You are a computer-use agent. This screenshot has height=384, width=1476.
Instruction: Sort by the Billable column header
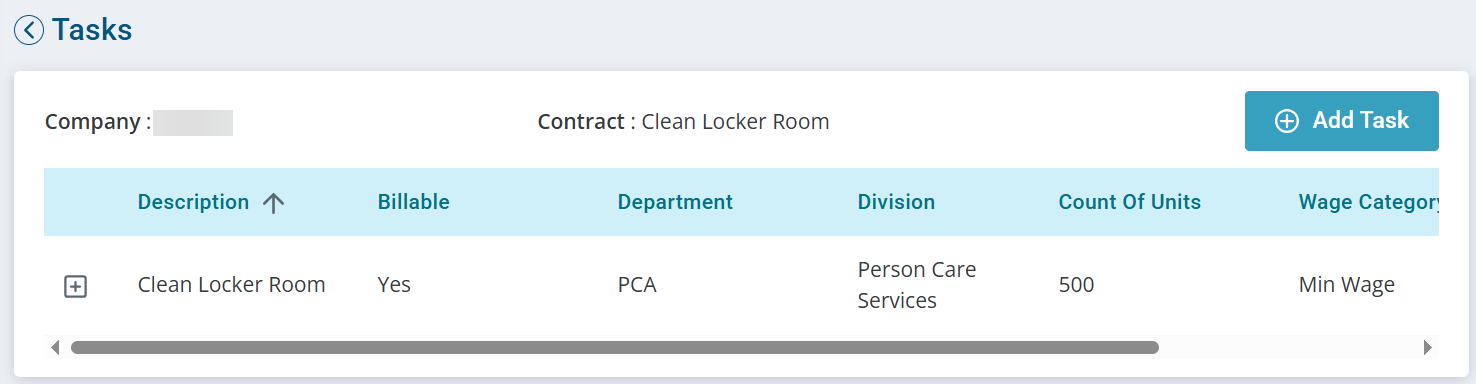413,202
